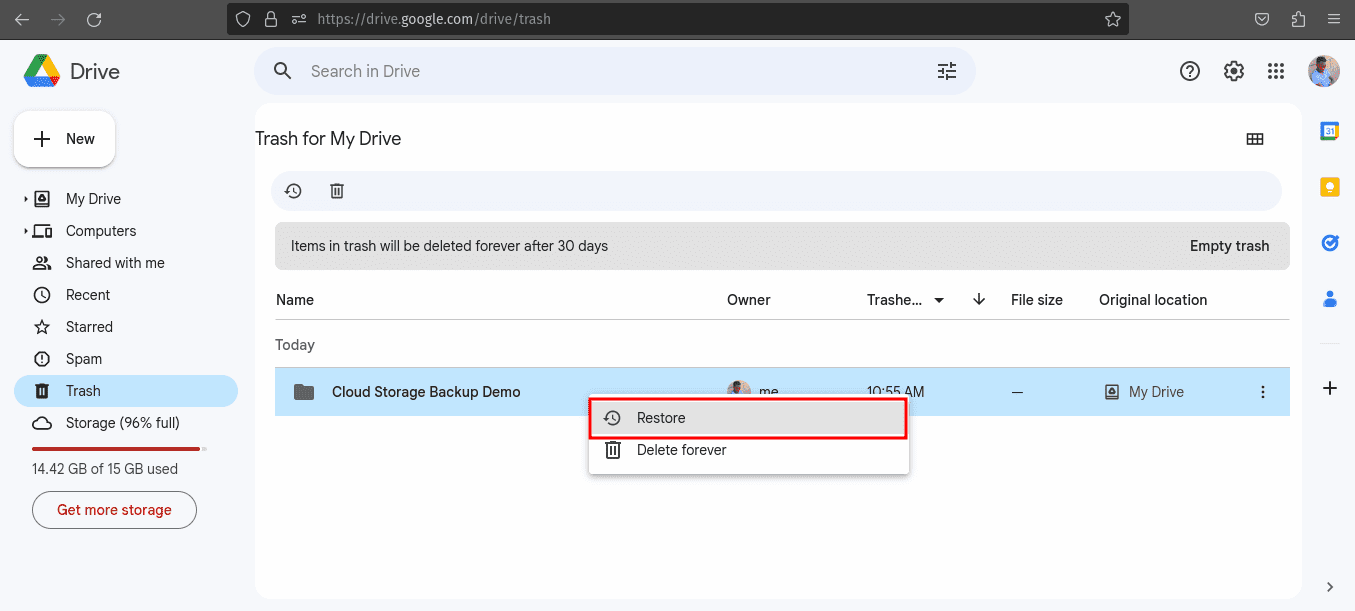Click the File size column header
Viewport: 1355px width, 611px height.
click(1037, 300)
